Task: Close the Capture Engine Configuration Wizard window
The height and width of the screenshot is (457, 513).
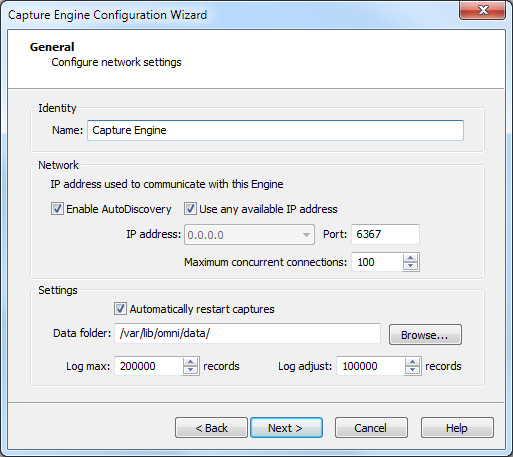Action: (x=483, y=10)
